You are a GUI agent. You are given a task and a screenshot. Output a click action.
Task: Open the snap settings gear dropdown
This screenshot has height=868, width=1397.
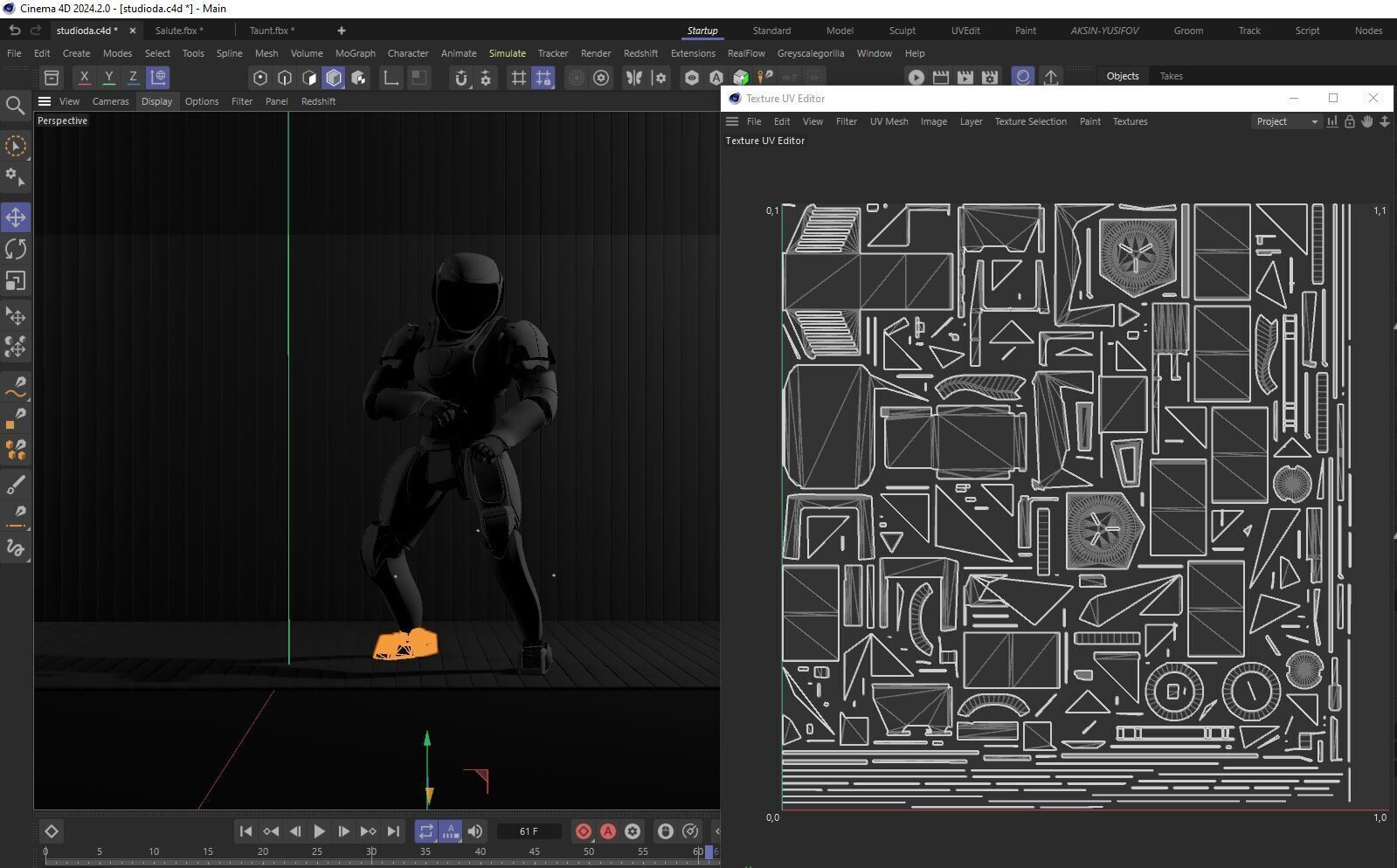point(485,78)
